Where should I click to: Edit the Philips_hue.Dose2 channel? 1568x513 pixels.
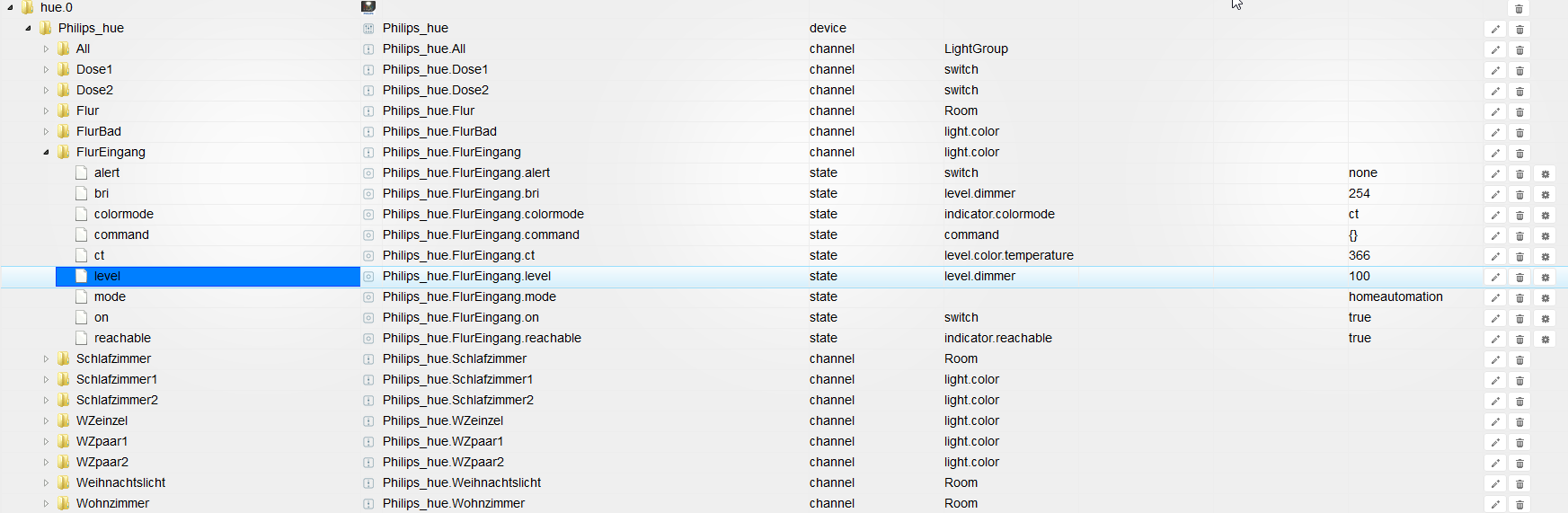coord(1495,92)
